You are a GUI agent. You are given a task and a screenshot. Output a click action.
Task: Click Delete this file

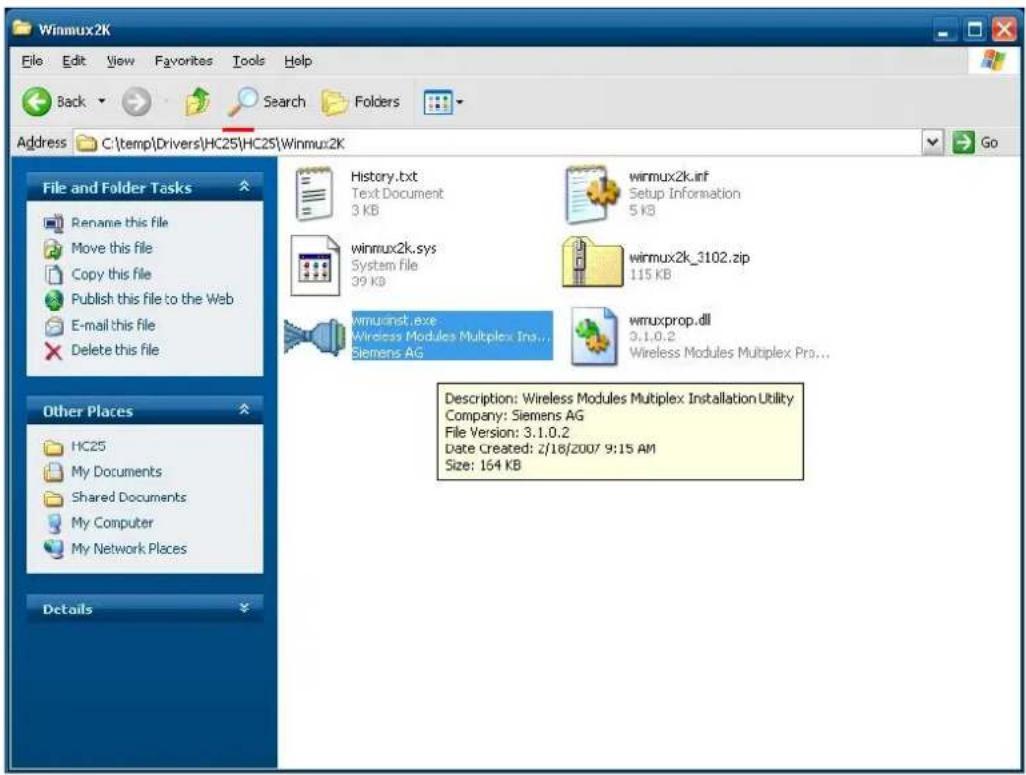115,350
